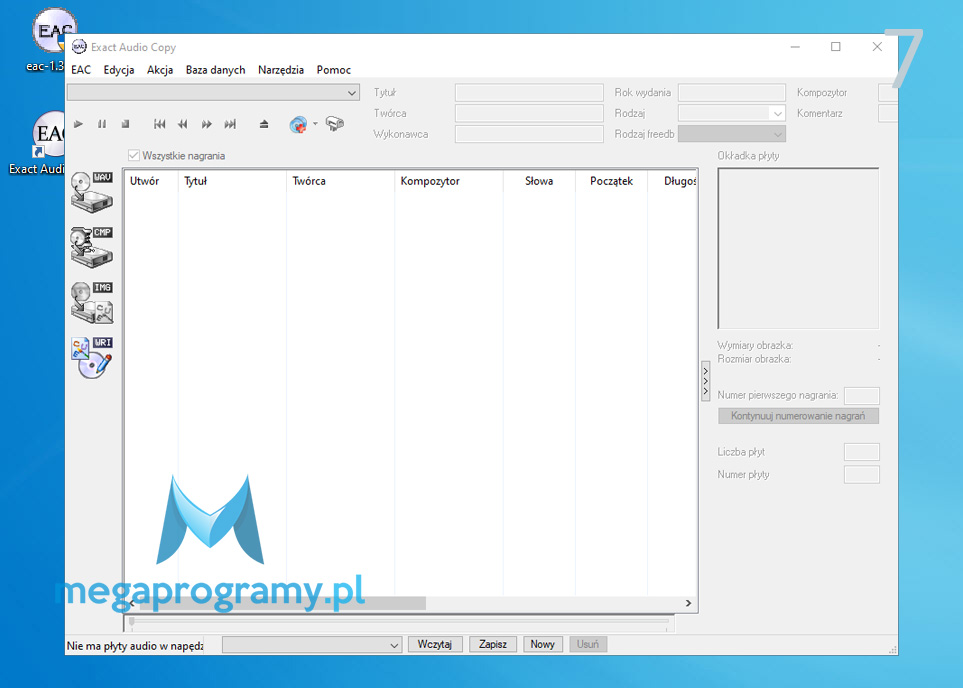Toggle the Wszystkie nagrania checkbox
This screenshot has width=963, height=688.
(x=134, y=156)
